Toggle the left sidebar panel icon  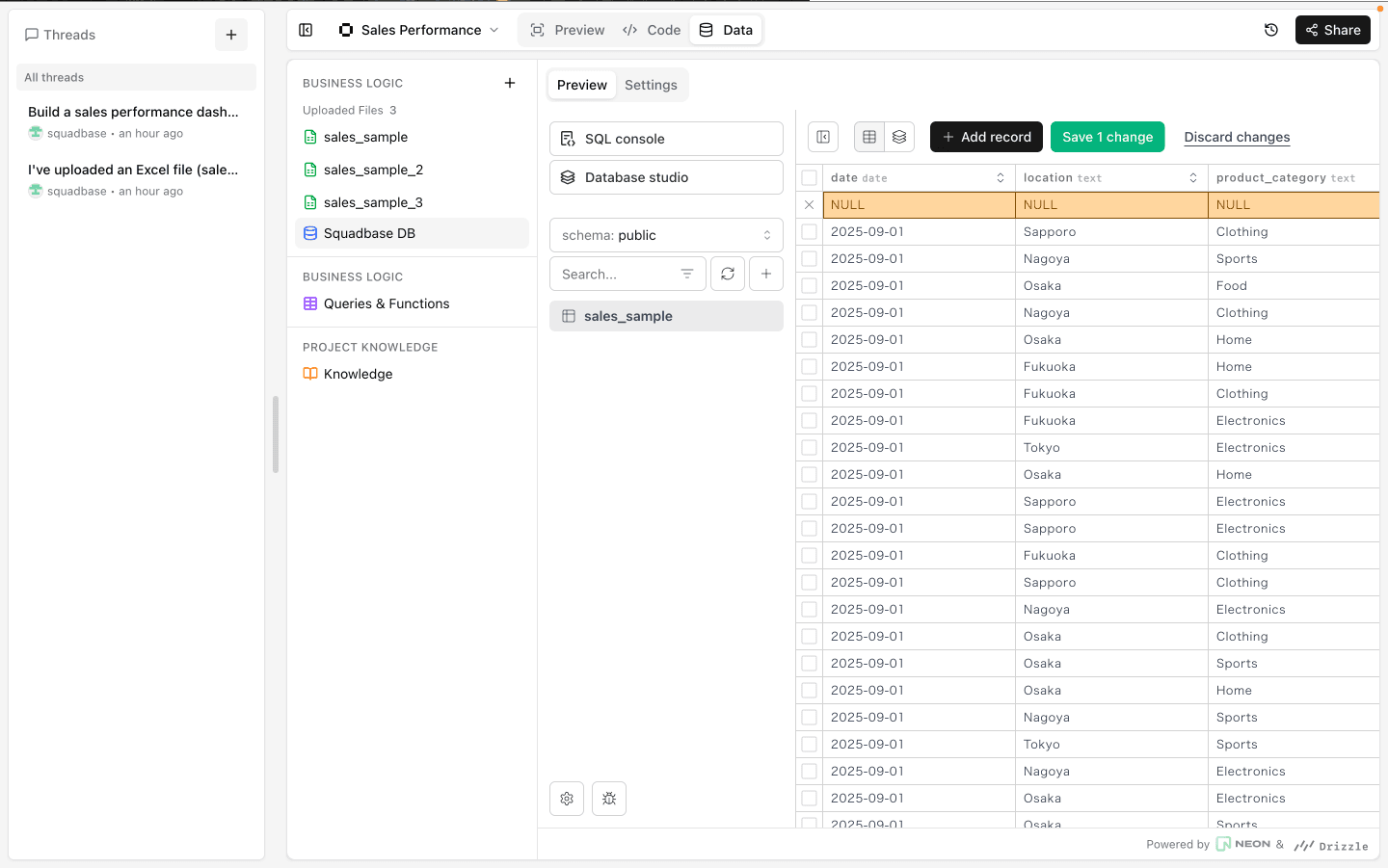pyautogui.click(x=306, y=30)
